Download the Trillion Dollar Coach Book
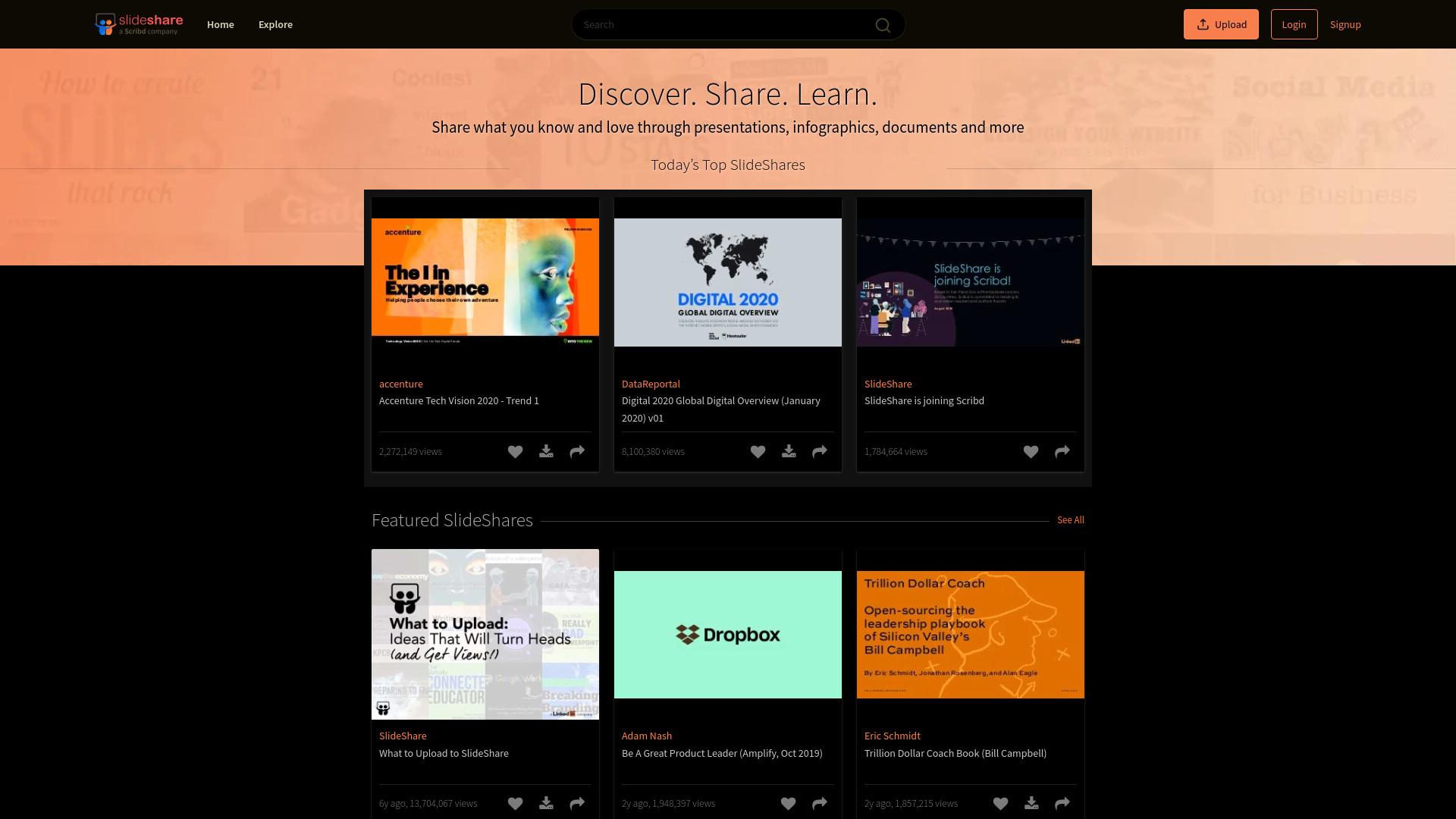Image resolution: width=1456 pixels, height=819 pixels. 1031,804
